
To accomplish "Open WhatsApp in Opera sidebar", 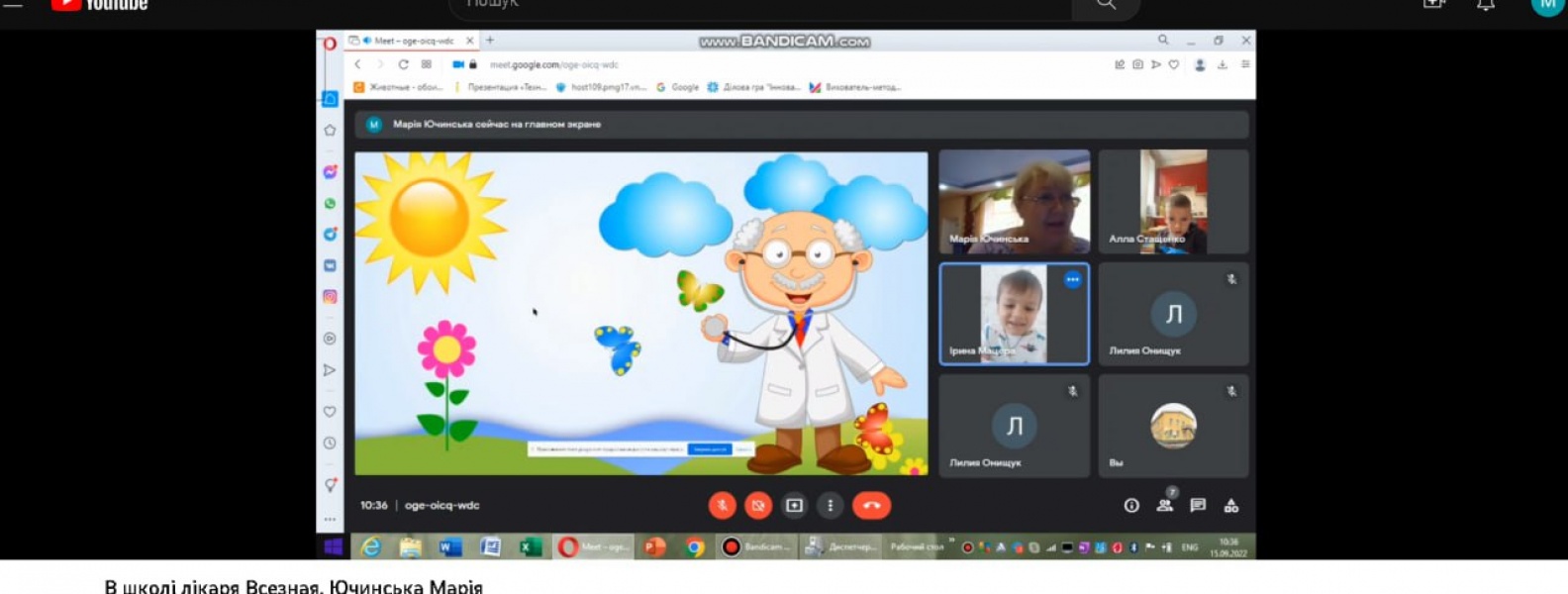I will pos(330,203).
